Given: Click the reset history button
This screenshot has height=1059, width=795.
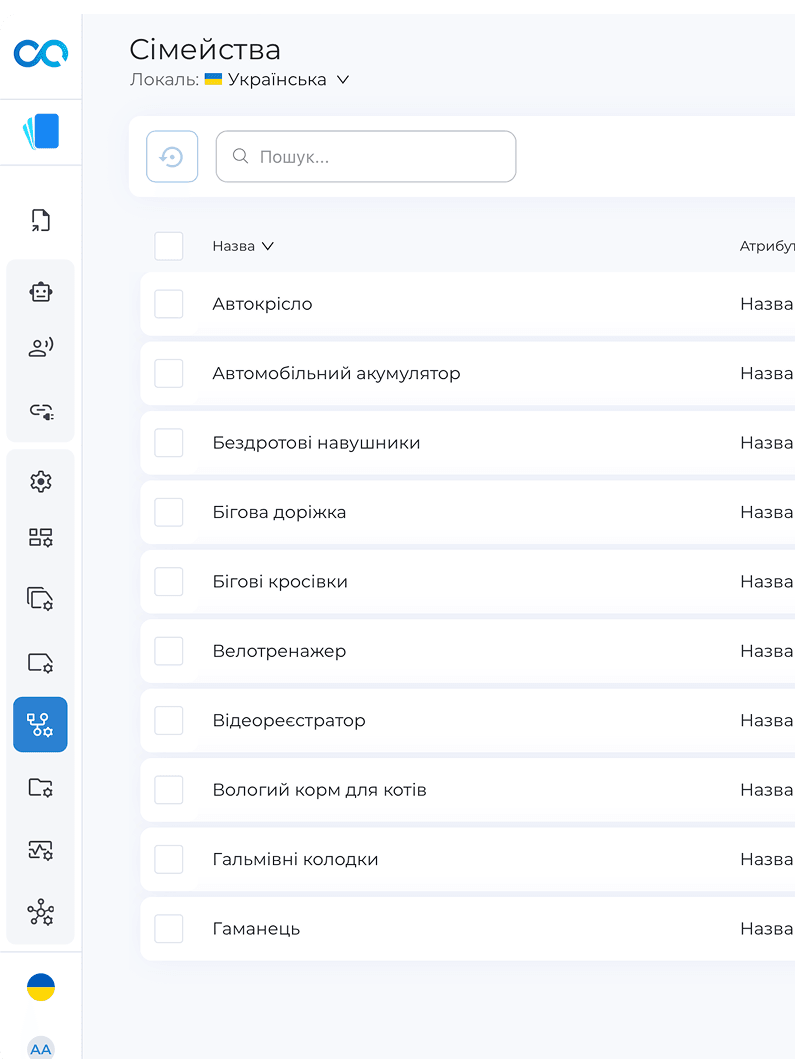Looking at the screenshot, I should coord(172,157).
